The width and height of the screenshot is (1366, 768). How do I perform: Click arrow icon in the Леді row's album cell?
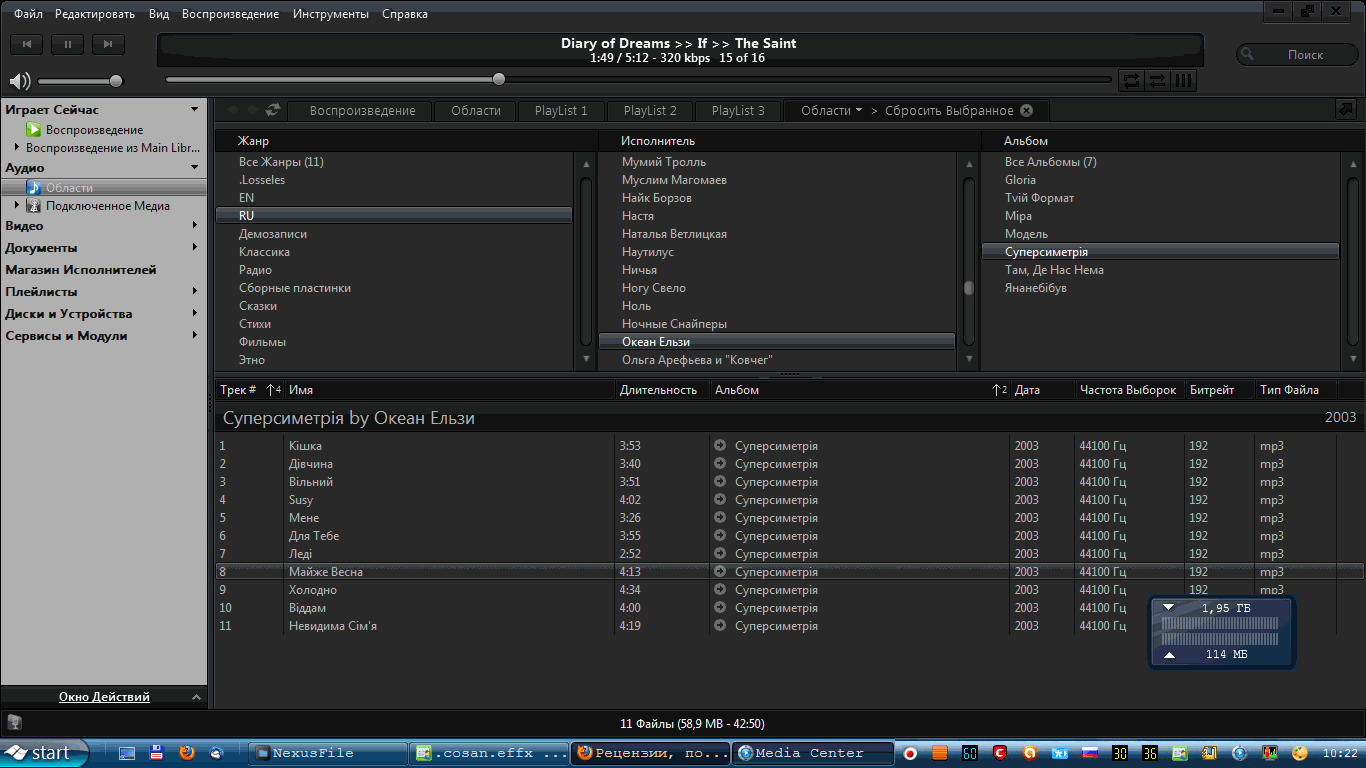point(720,554)
